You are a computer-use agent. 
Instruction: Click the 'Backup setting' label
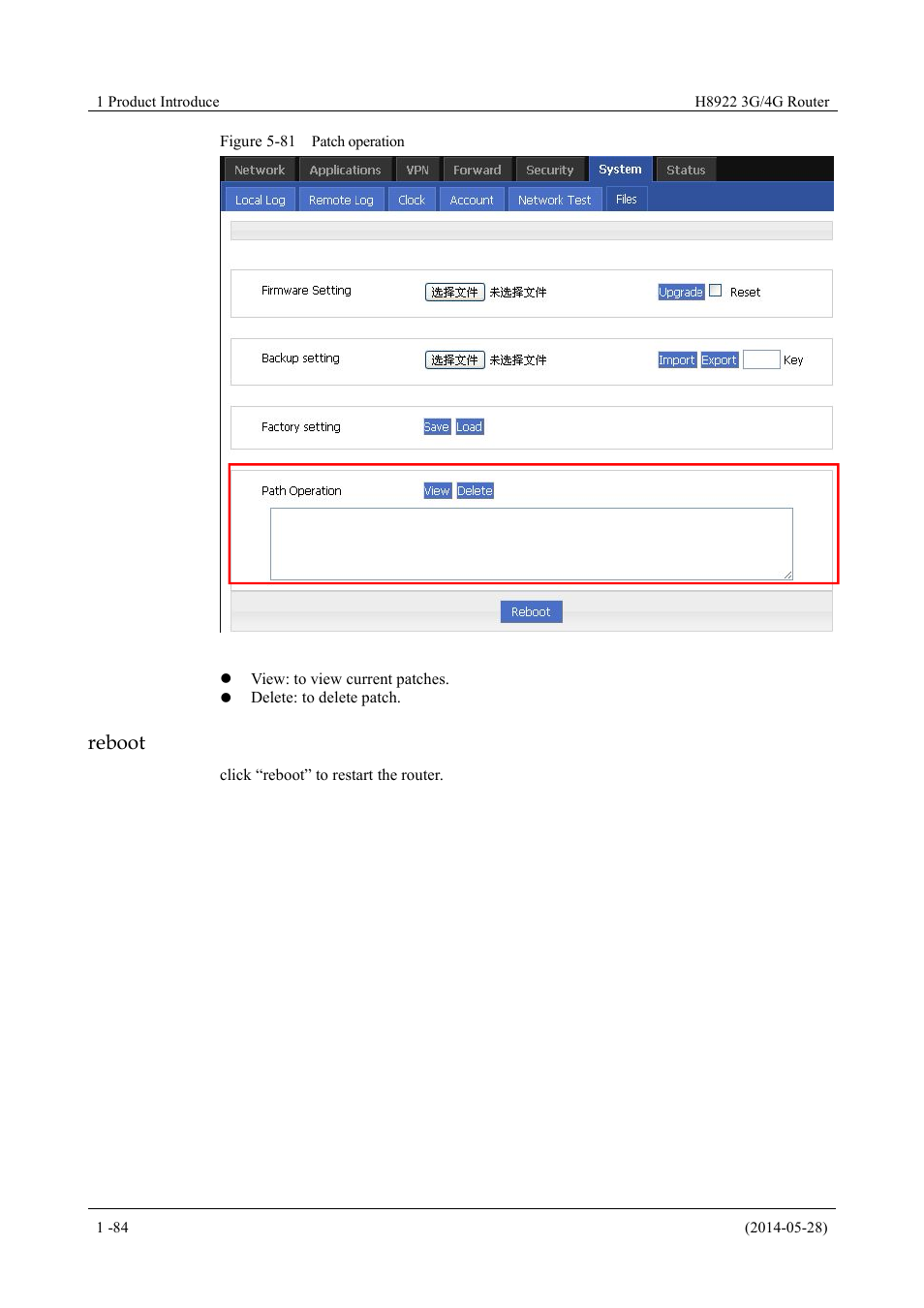[x=300, y=358]
